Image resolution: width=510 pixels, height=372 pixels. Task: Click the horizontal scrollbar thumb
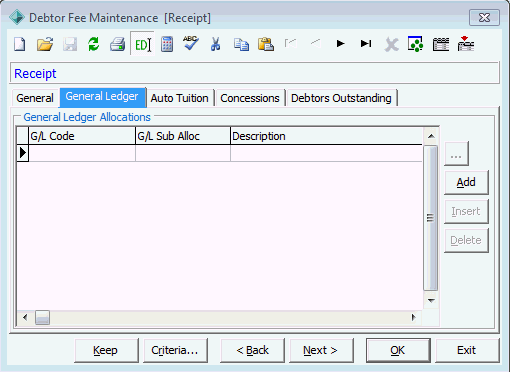tap(43, 317)
